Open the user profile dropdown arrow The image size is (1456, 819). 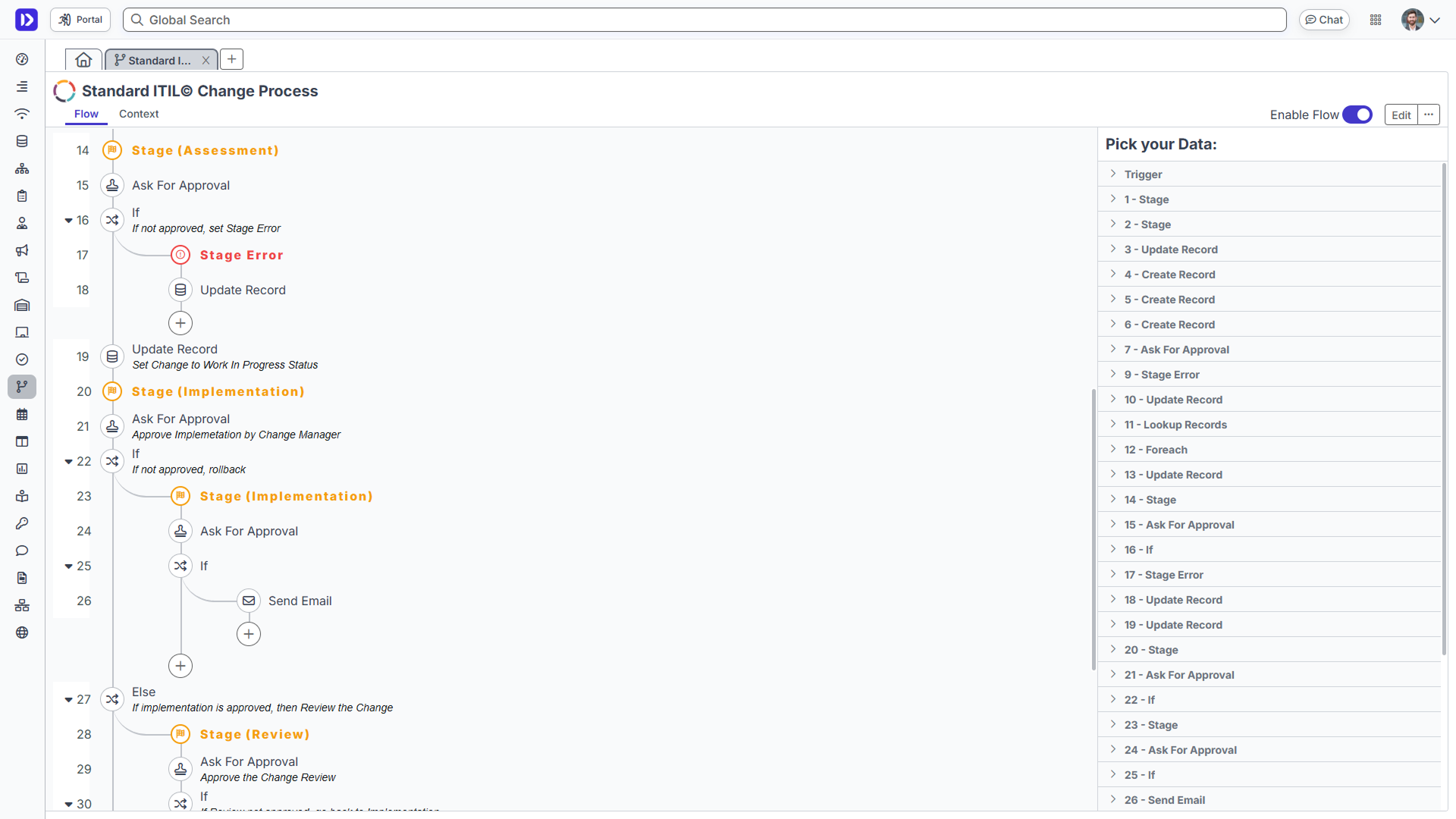coord(1435,20)
